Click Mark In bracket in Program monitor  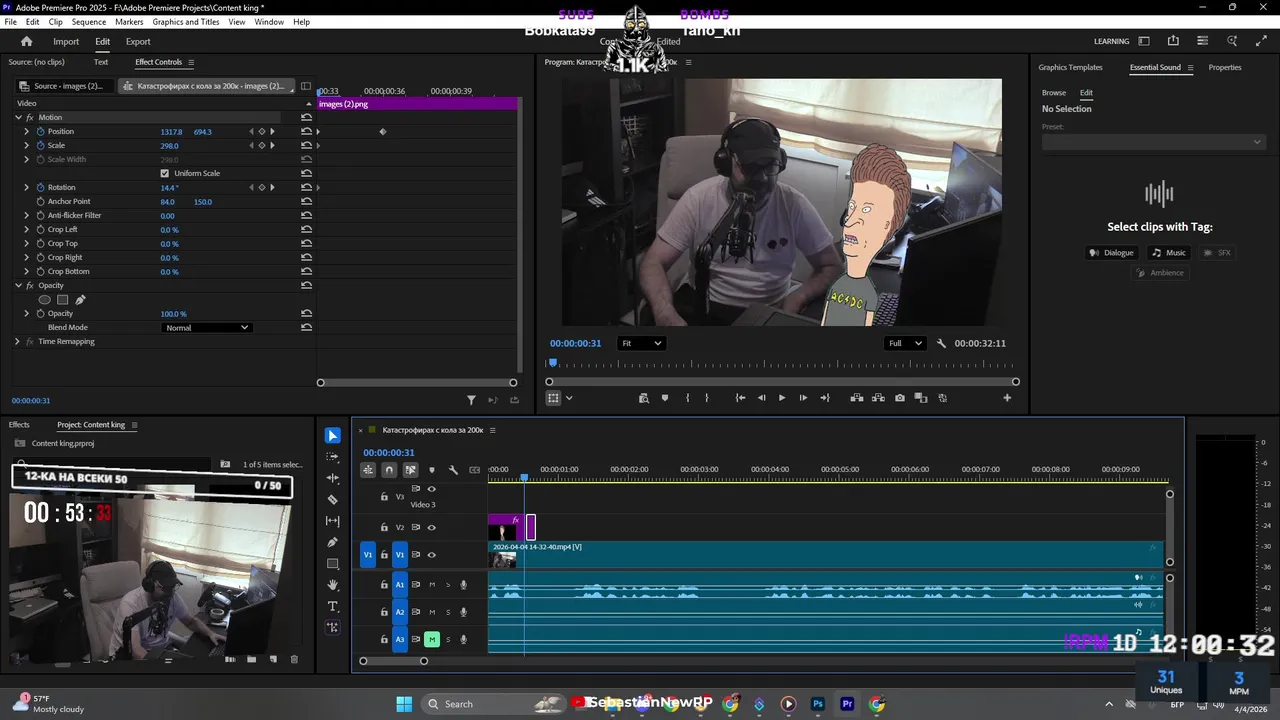tap(687, 398)
